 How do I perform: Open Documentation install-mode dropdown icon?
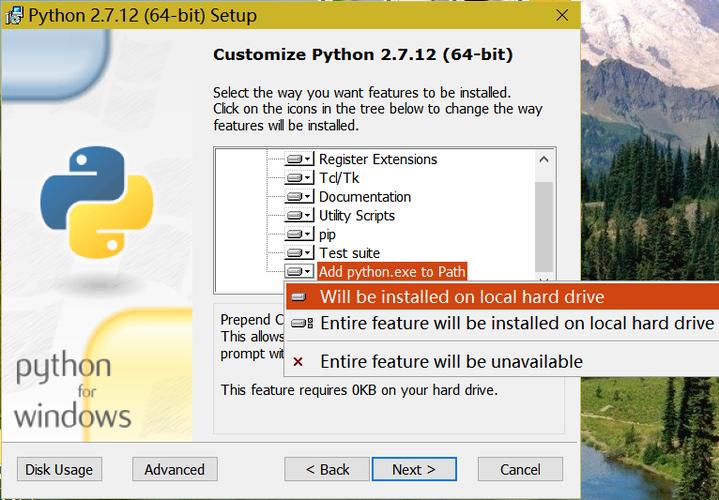point(299,197)
